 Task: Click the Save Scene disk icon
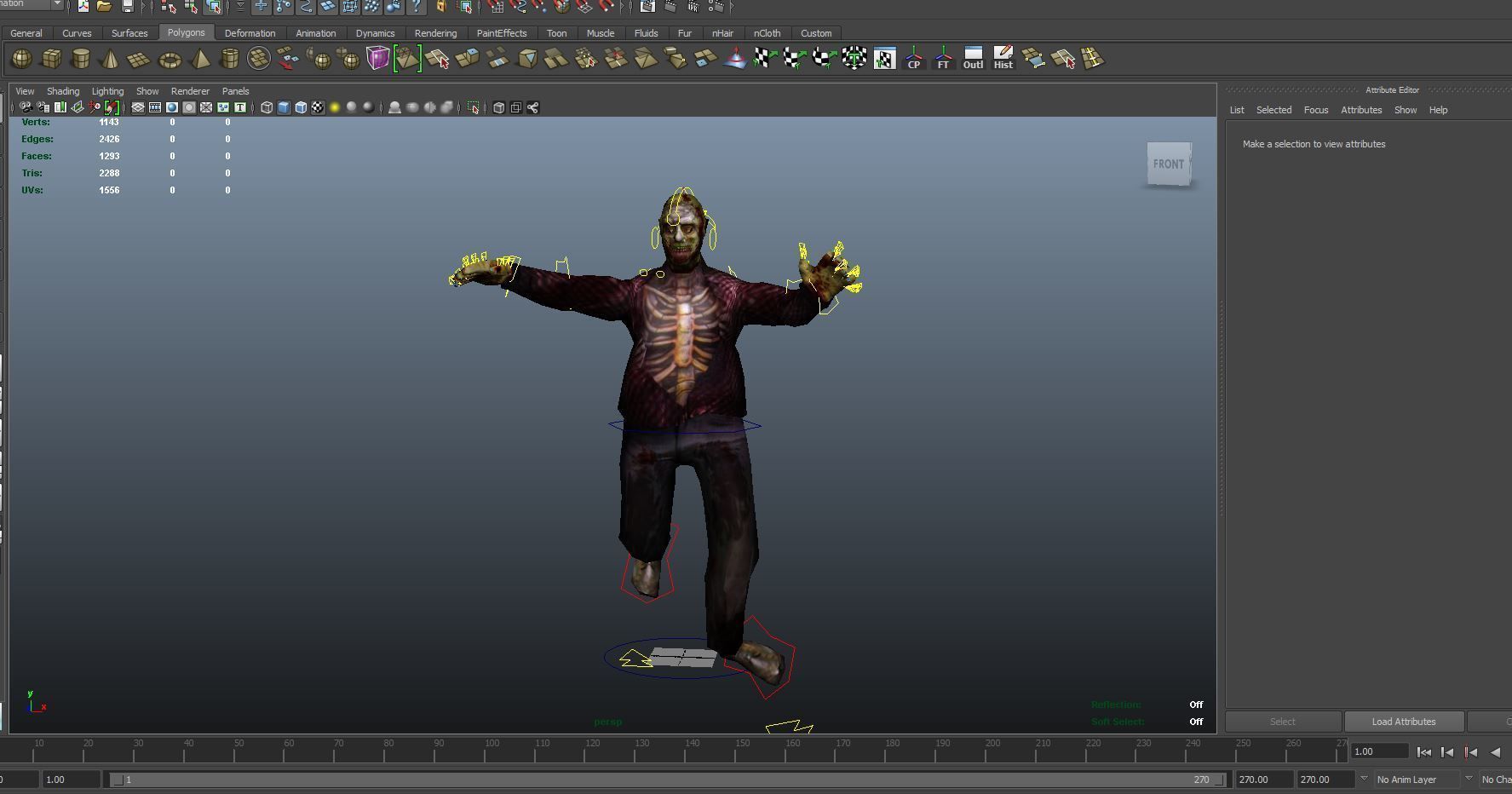(x=127, y=6)
